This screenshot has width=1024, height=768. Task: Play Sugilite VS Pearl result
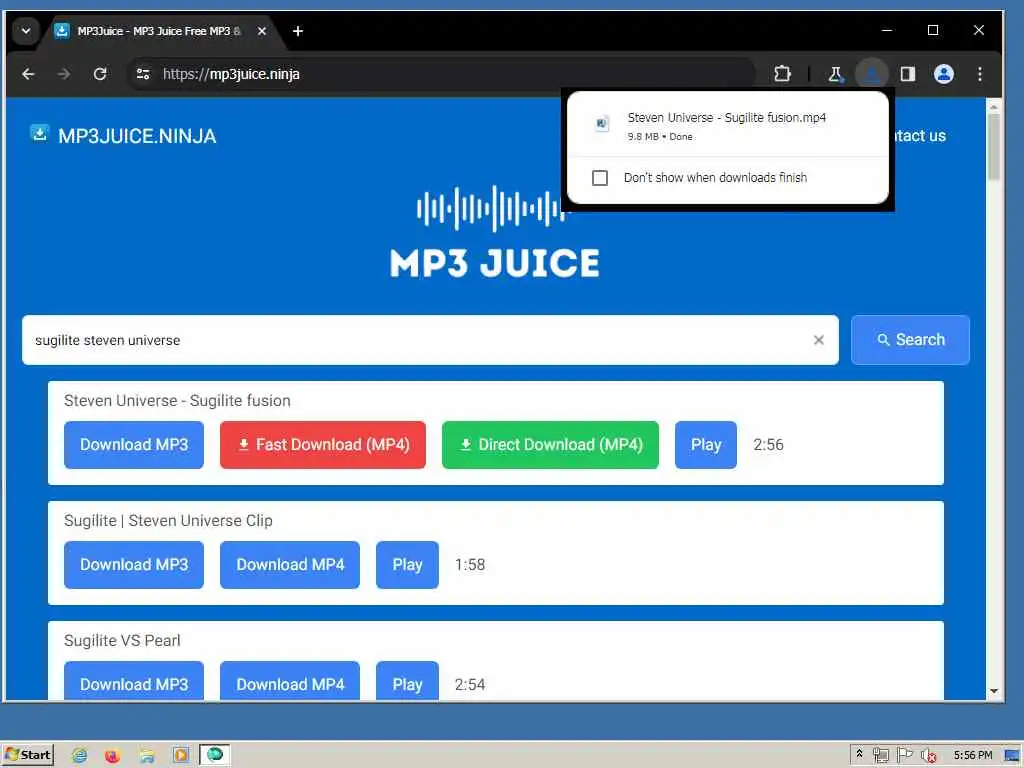pos(408,682)
